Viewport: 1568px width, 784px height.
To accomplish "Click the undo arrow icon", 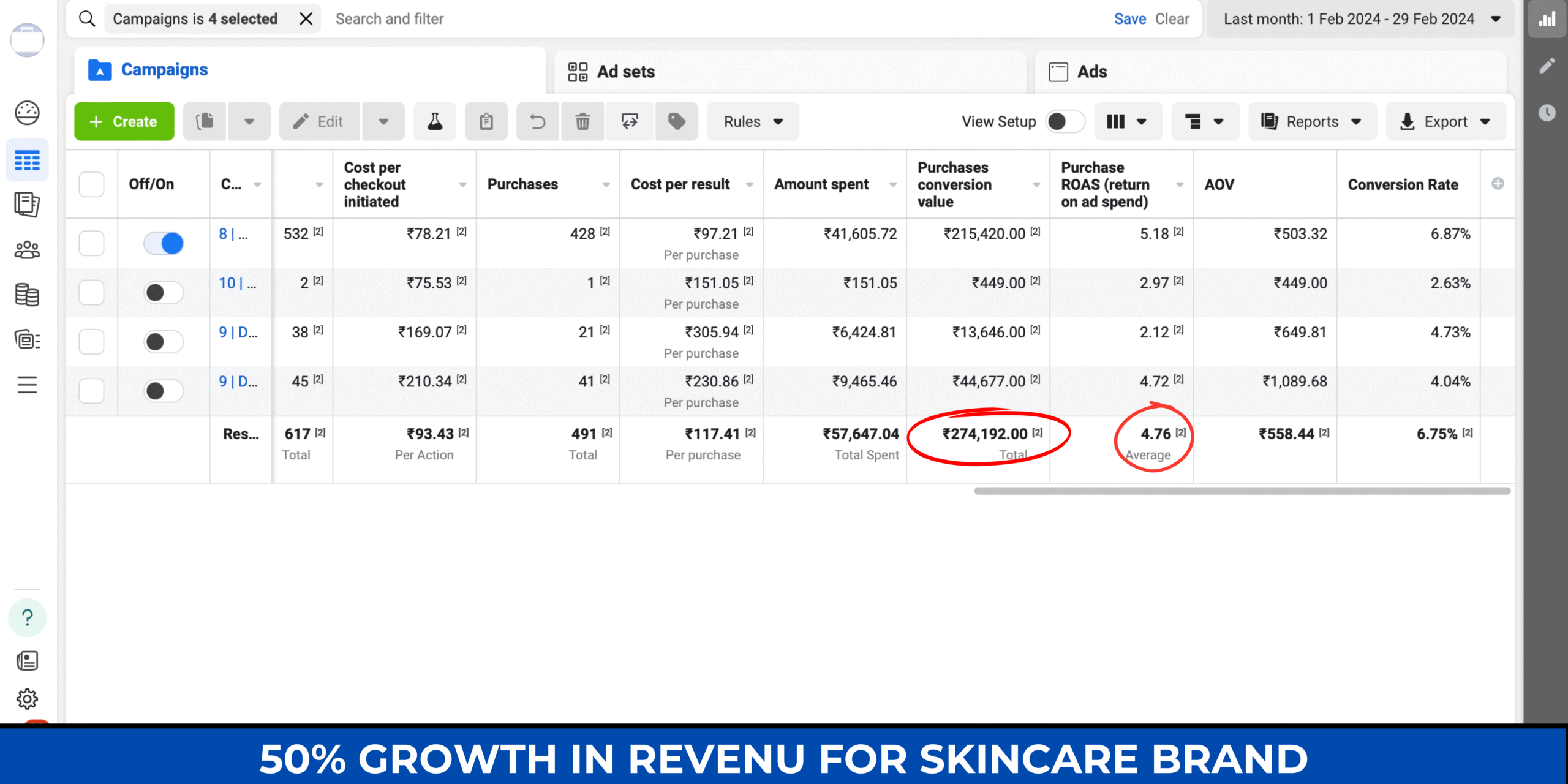I will 537,121.
